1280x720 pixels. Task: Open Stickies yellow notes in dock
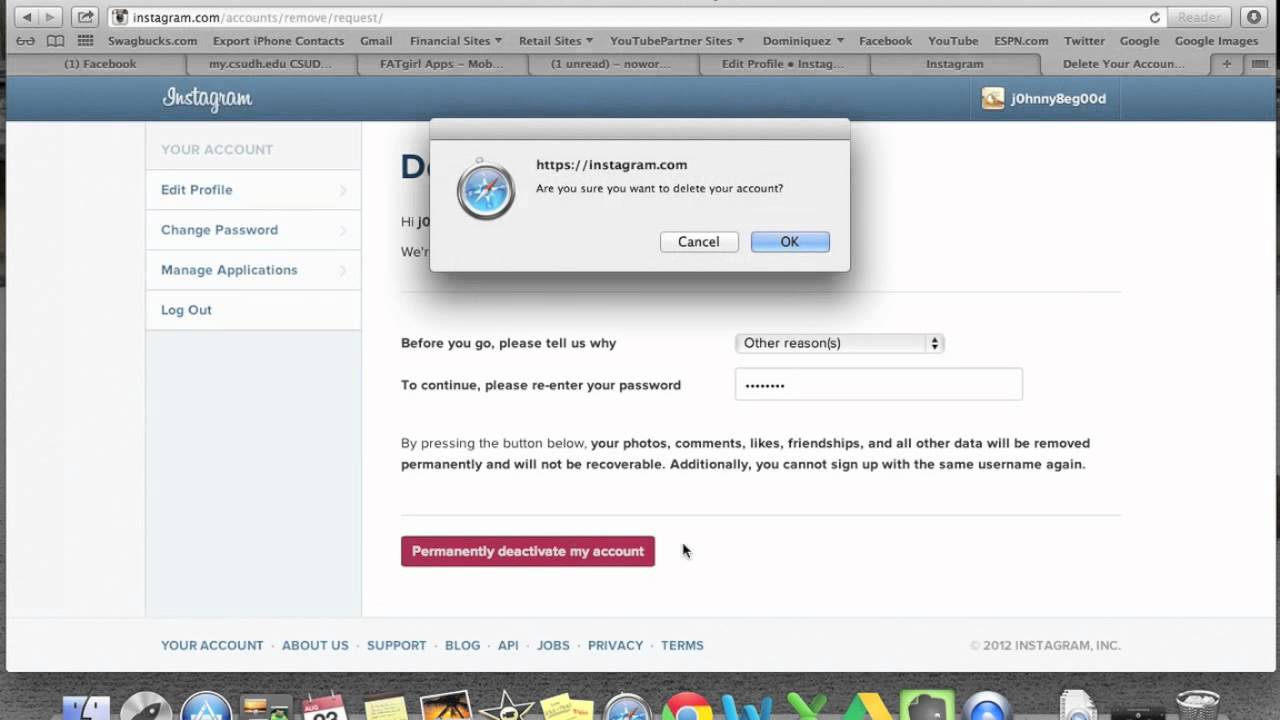click(x=567, y=707)
